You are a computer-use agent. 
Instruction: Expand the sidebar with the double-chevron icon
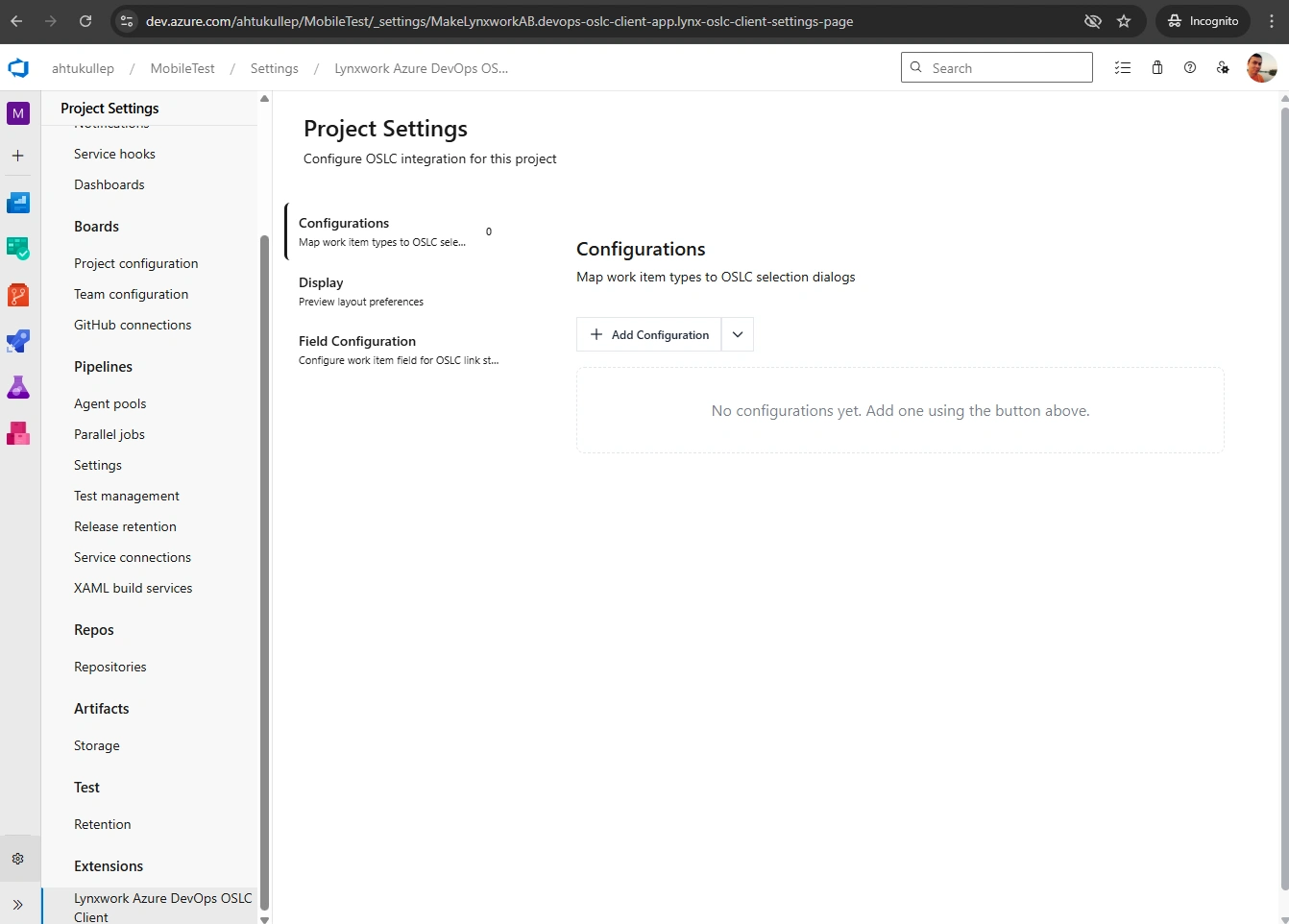[18, 904]
